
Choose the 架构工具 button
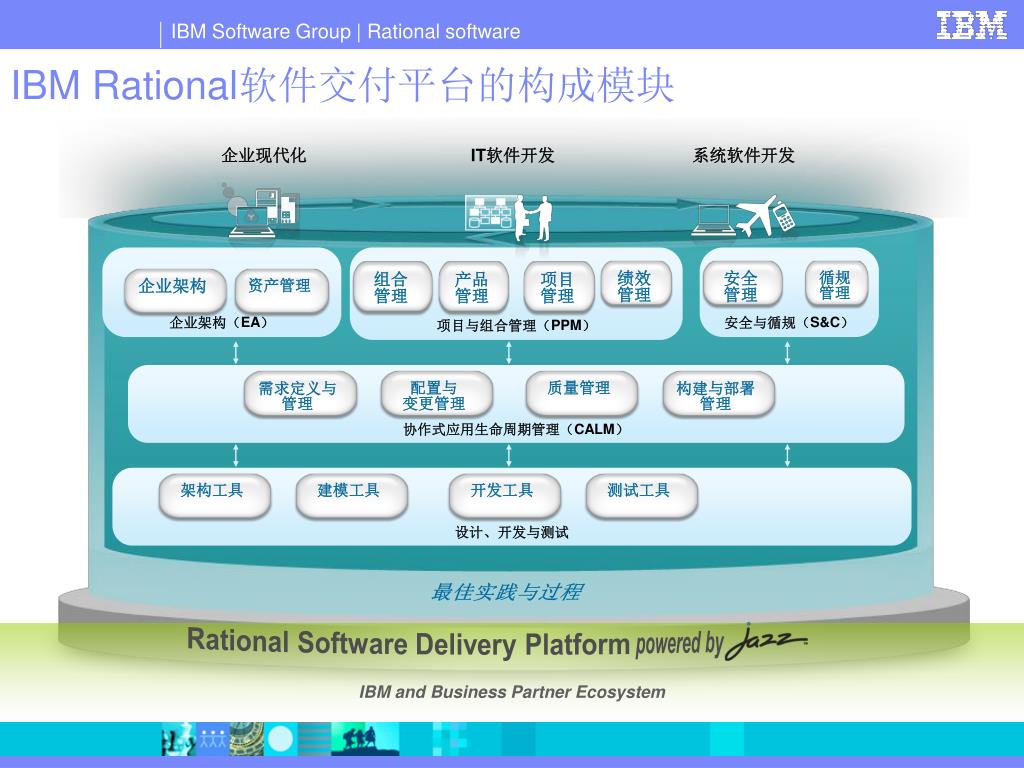(x=214, y=496)
